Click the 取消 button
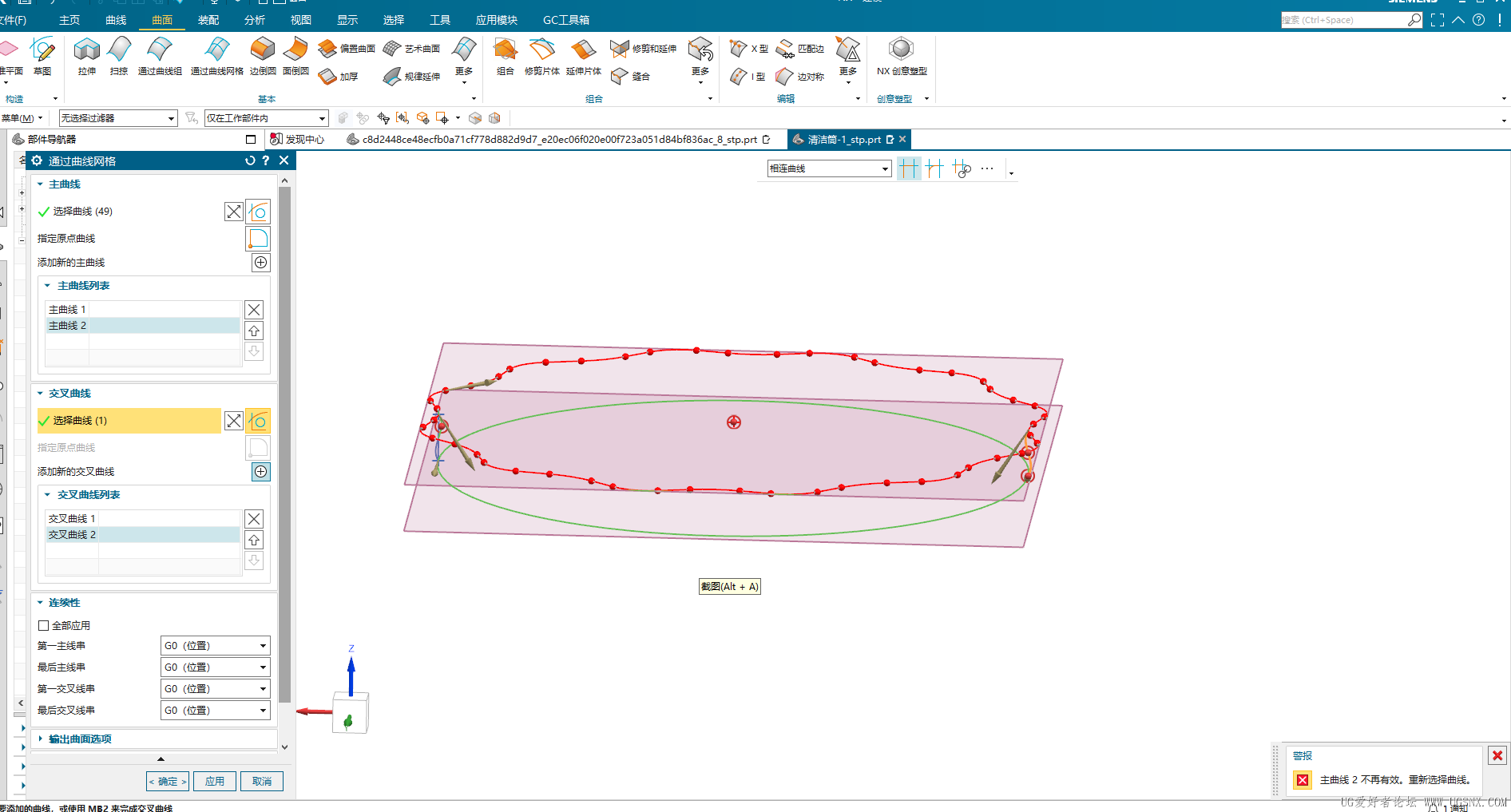 pyautogui.click(x=262, y=782)
